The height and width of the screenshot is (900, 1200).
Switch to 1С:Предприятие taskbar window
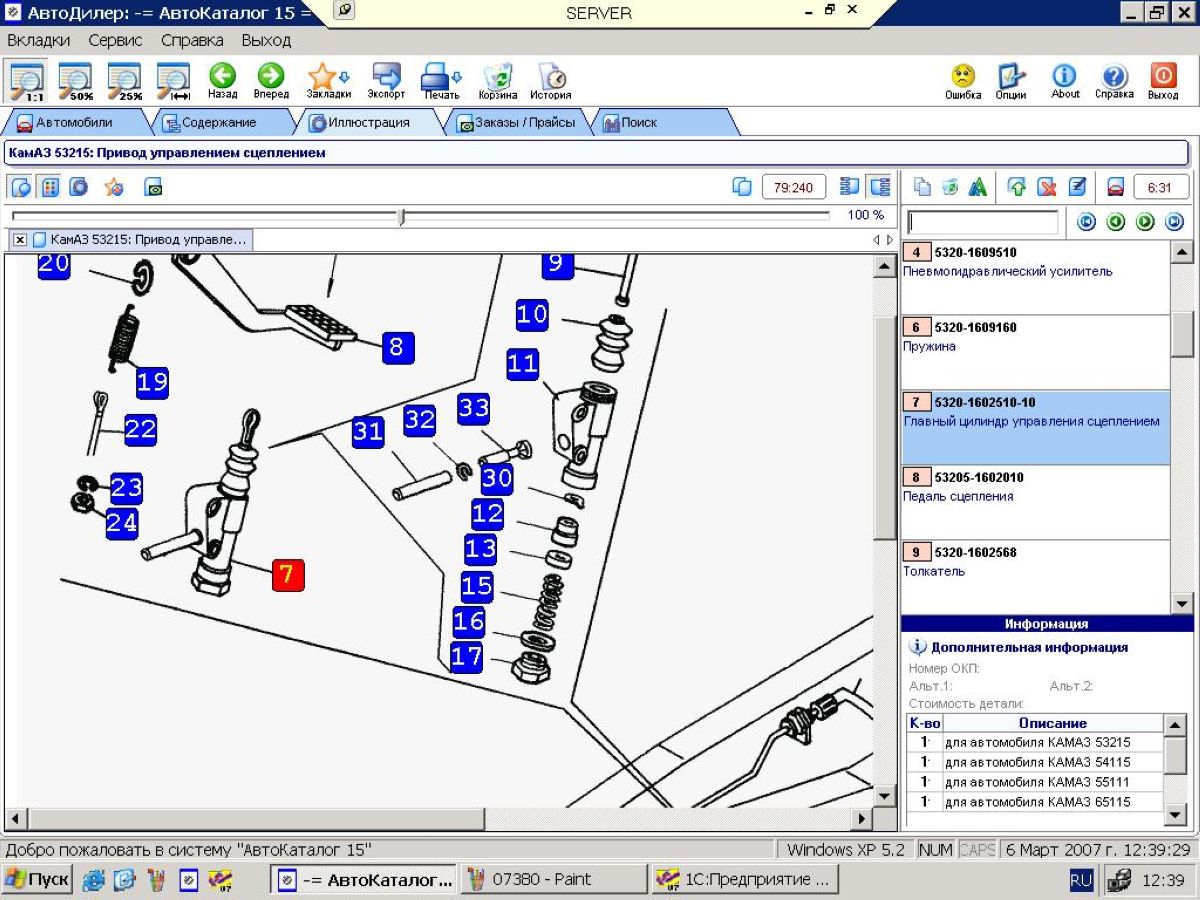click(743, 880)
